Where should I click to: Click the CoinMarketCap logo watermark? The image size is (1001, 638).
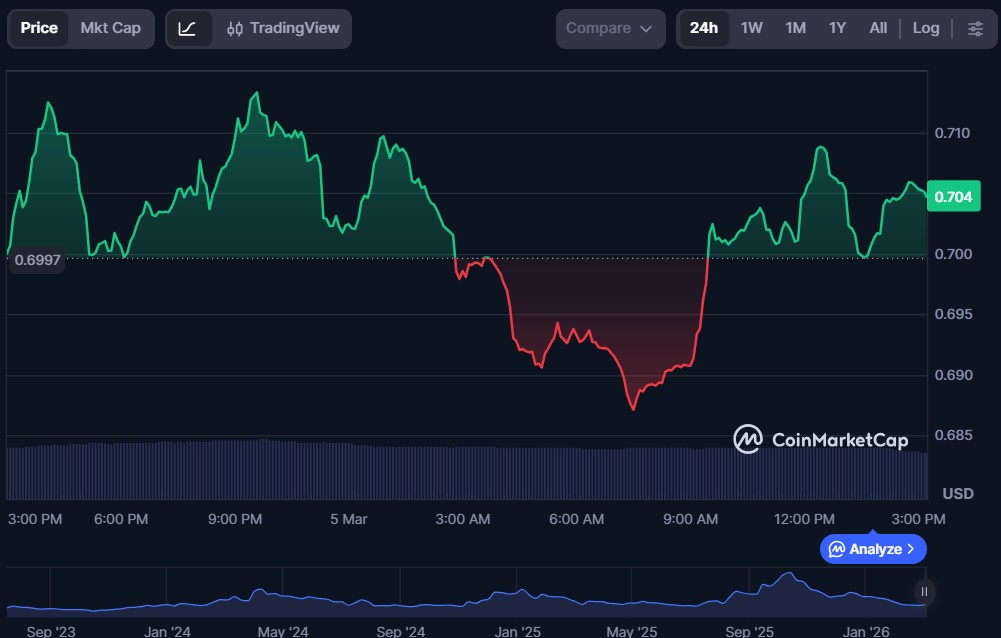(821, 439)
